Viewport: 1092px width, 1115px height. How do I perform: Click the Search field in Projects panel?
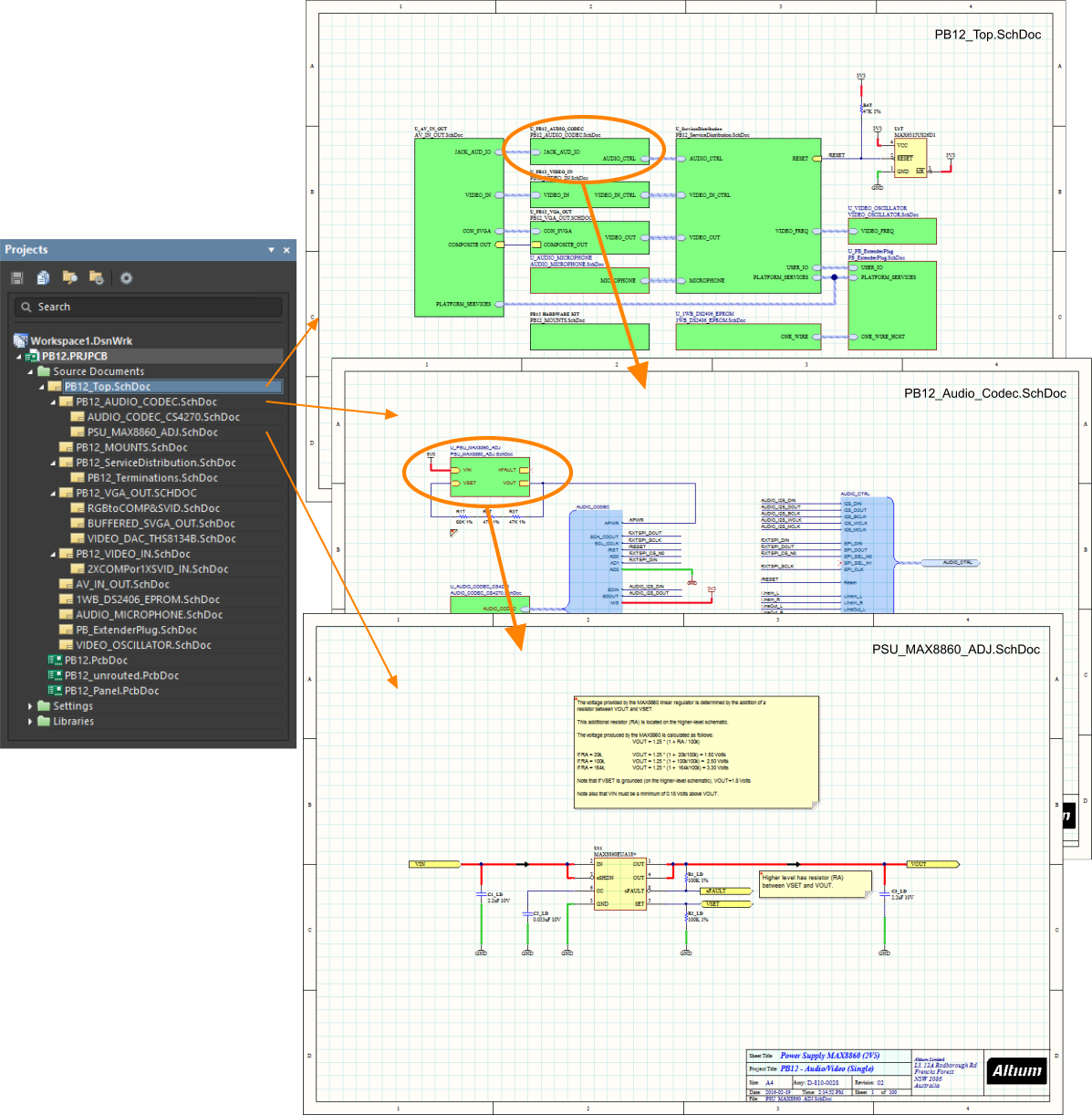[148, 307]
